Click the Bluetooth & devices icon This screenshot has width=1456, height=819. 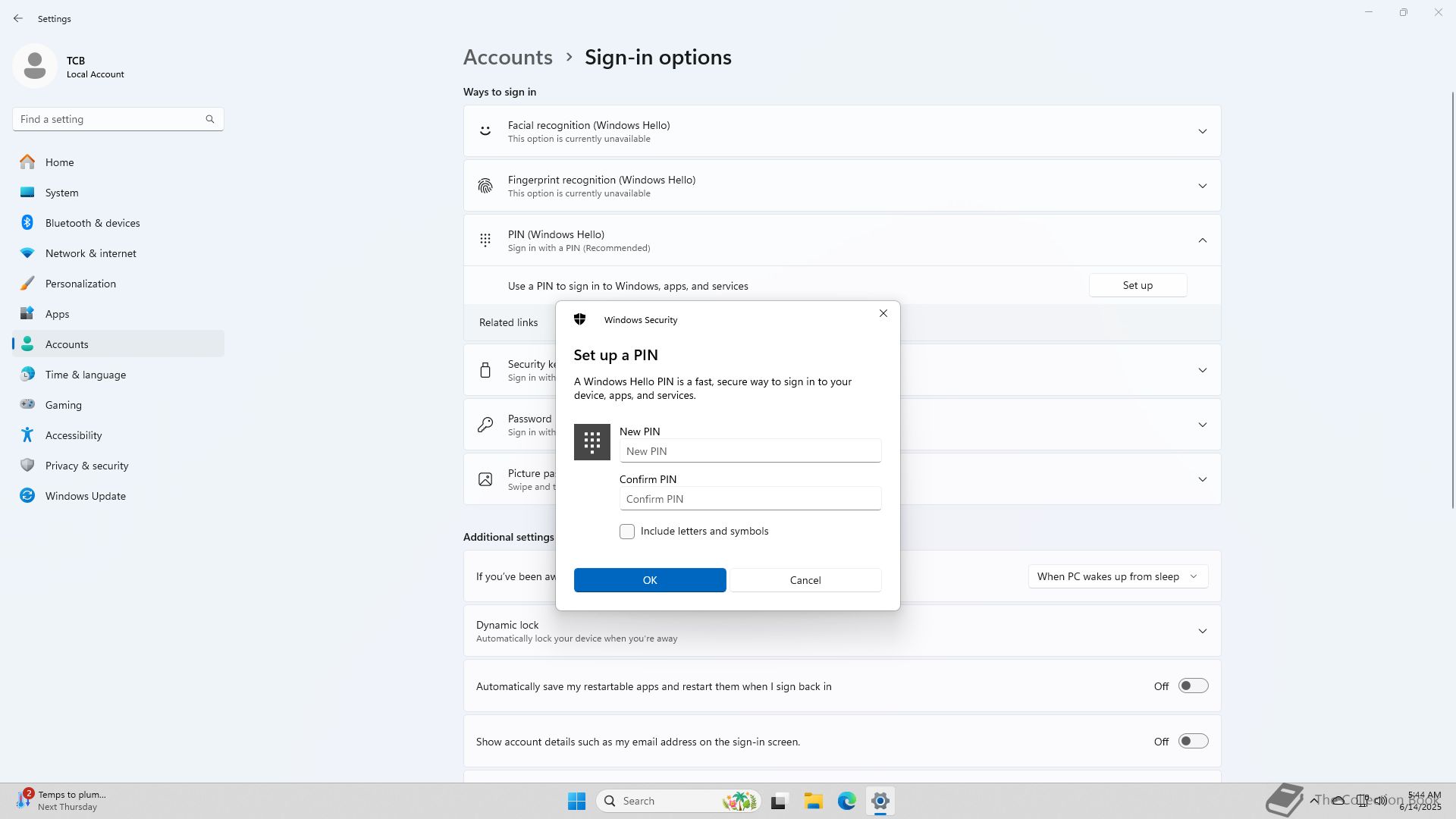pos(27,223)
